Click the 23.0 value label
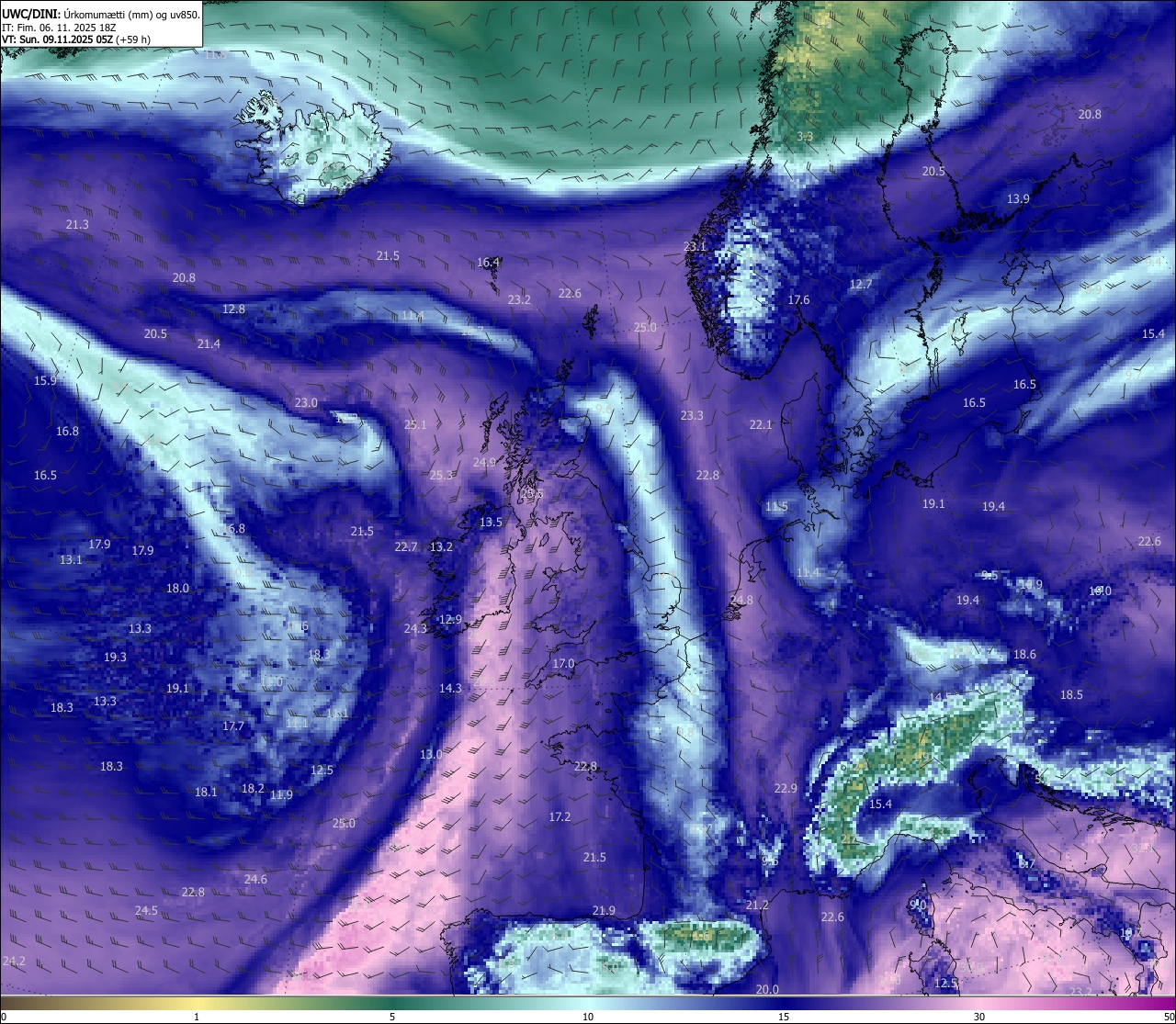This screenshot has height=1024, width=1176. click(306, 402)
